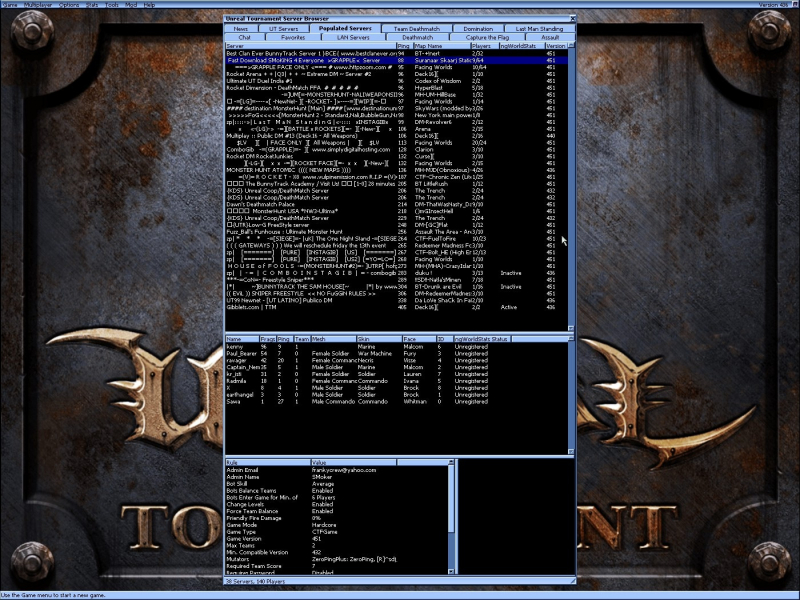Open the Capture the Flag tab
The width and height of the screenshot is (800, 600).
[487, 37]
